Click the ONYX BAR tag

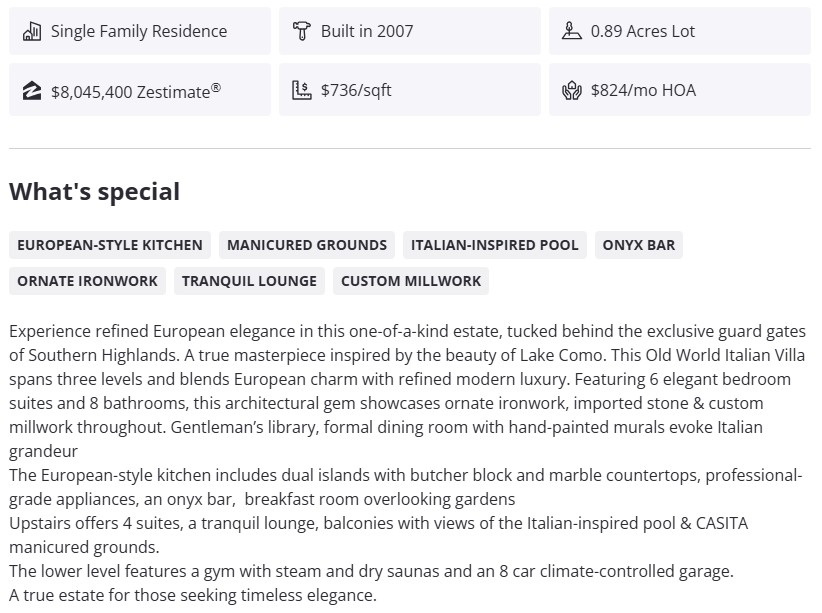click(639, 245)
